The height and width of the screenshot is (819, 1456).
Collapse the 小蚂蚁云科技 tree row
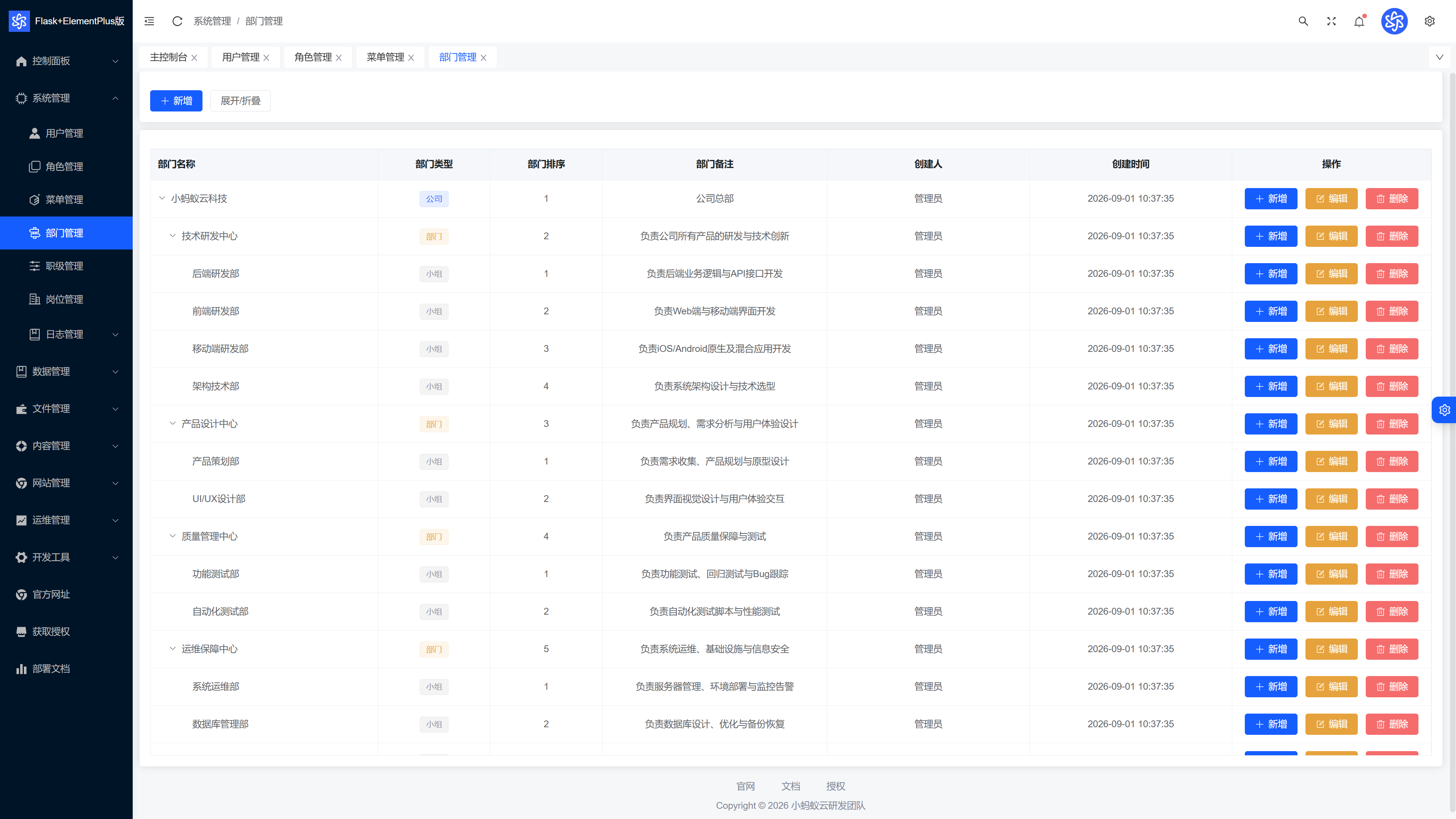(162, 198)
